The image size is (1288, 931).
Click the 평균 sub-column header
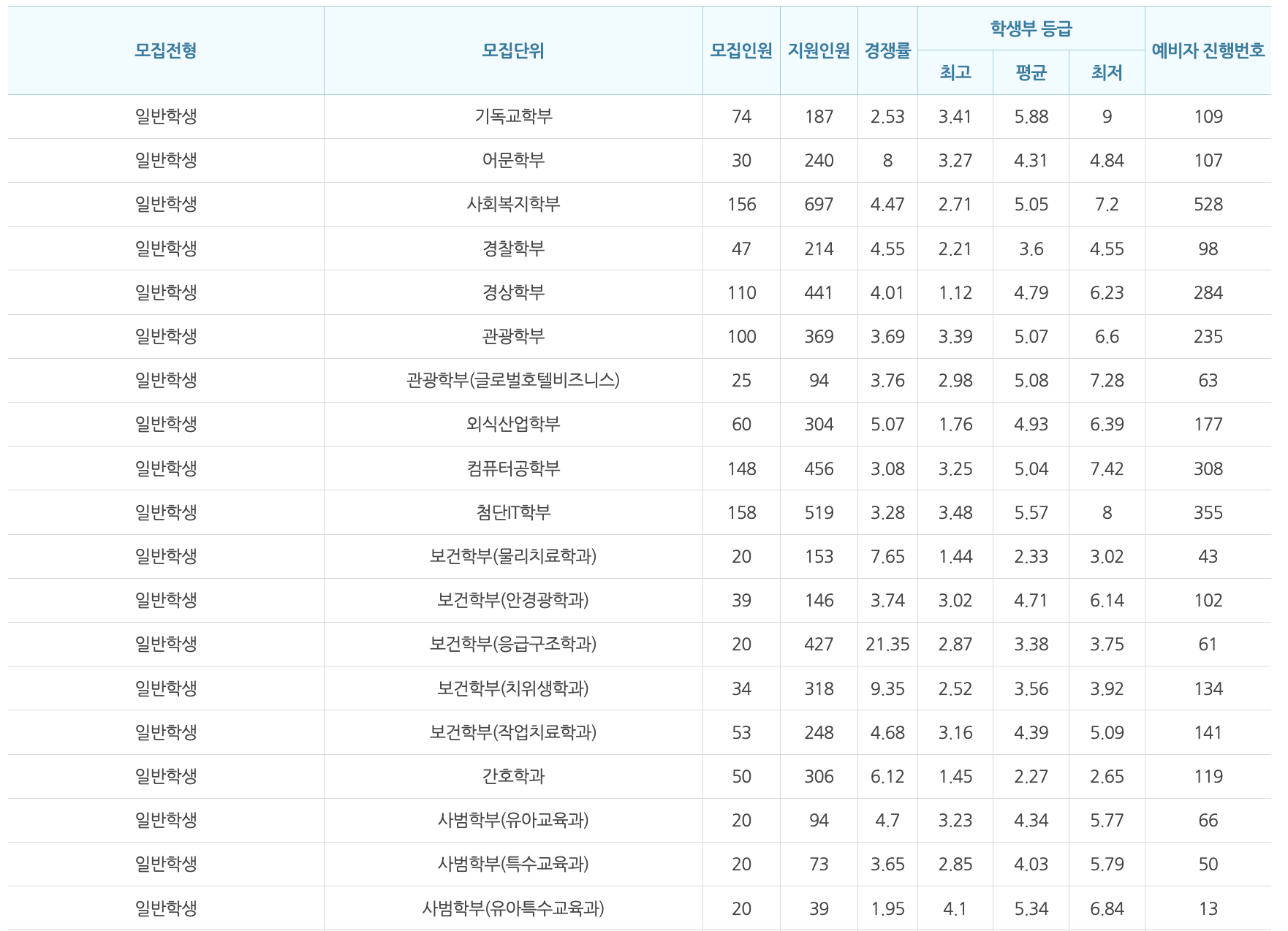point(1031,73)
